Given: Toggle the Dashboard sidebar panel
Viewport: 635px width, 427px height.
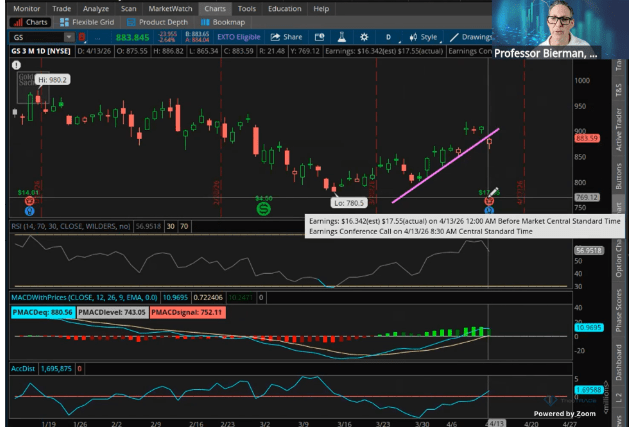Looking at the screenshot, I should (x=618, y=363).
